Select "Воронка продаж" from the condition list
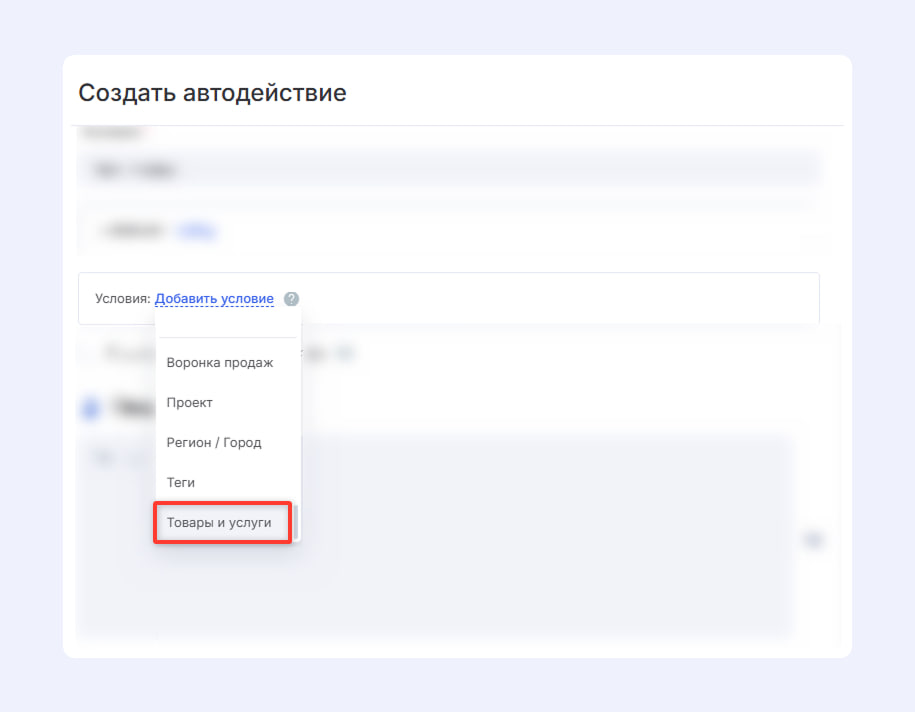The width and height of the screenshot is (915, 712). 219,362
